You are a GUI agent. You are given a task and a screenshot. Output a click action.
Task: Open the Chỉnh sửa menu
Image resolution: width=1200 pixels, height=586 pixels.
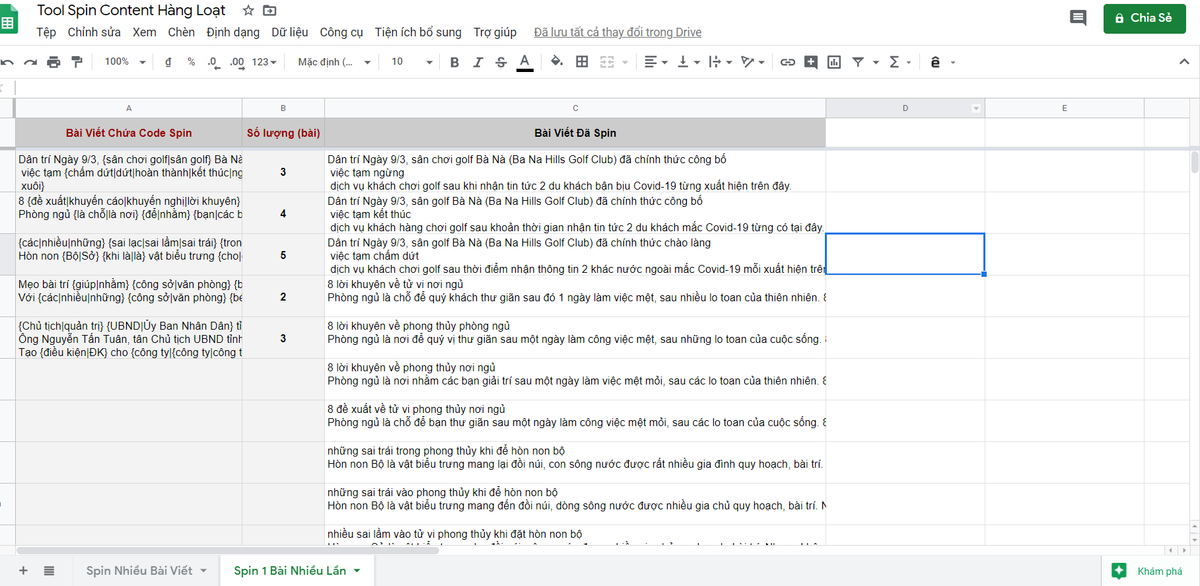(93, 32)
